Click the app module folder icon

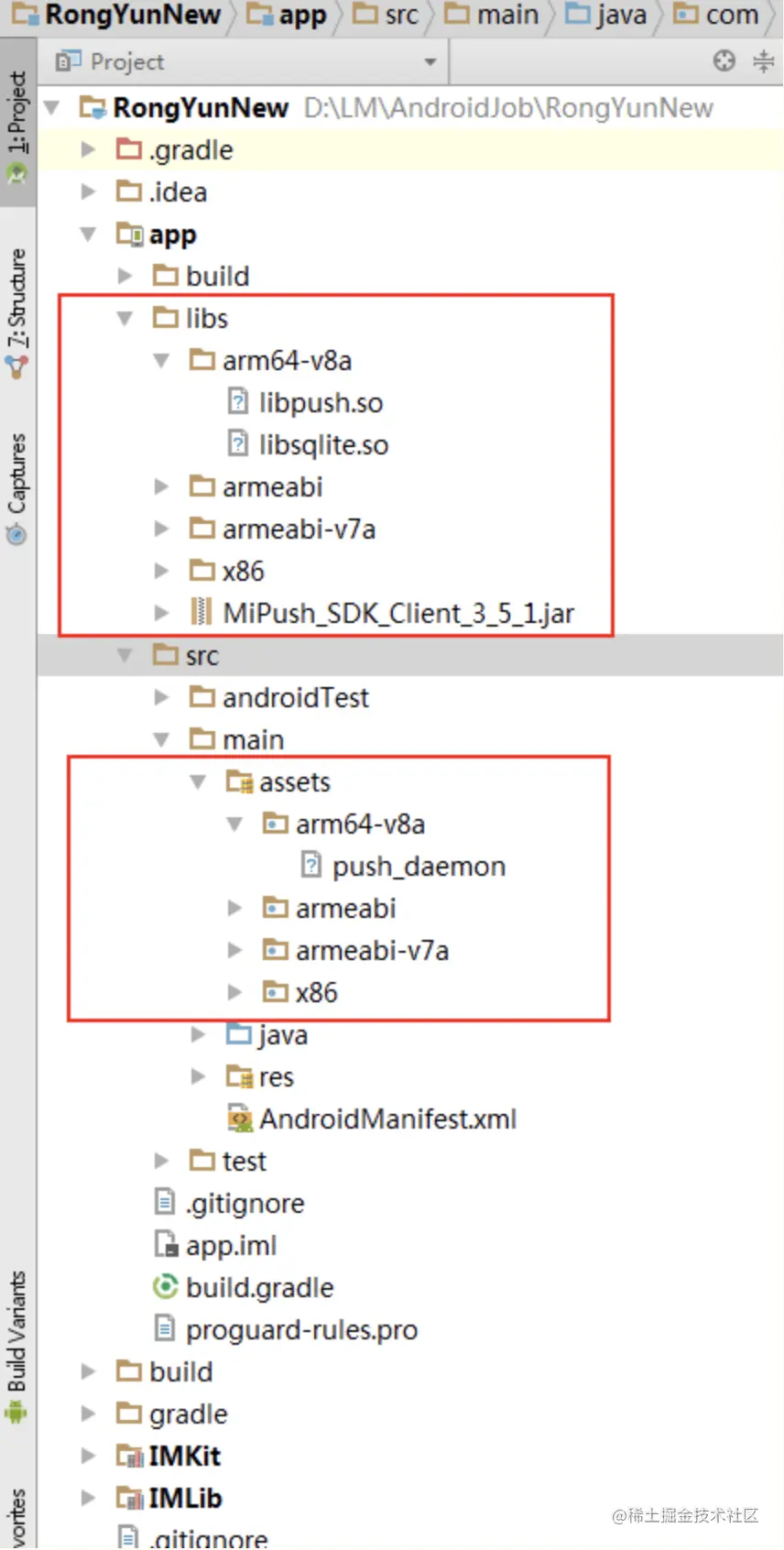(x=129, y=234)
